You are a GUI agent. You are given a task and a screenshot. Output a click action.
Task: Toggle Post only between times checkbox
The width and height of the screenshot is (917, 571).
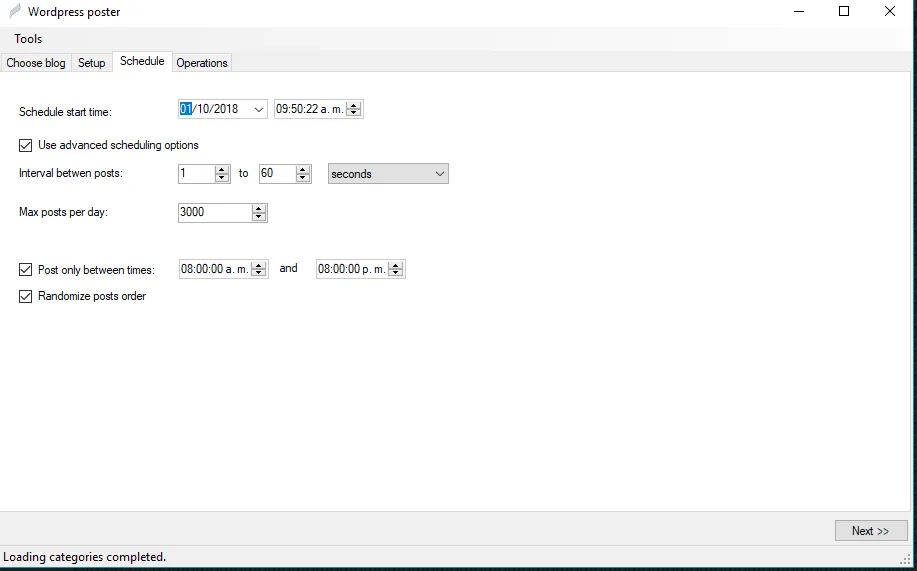[25, 269]
